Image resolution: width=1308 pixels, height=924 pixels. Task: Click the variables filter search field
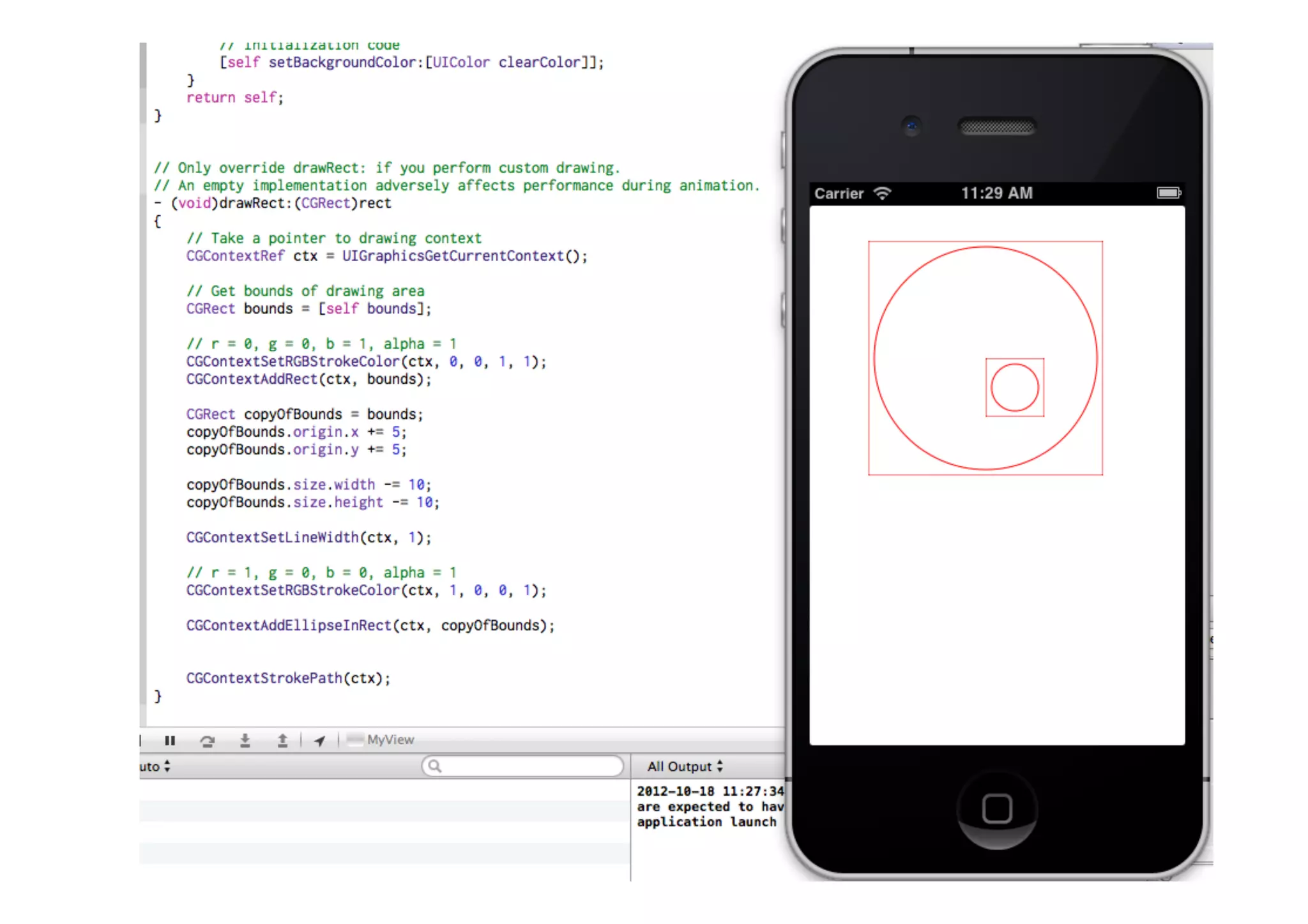[530, 766]
